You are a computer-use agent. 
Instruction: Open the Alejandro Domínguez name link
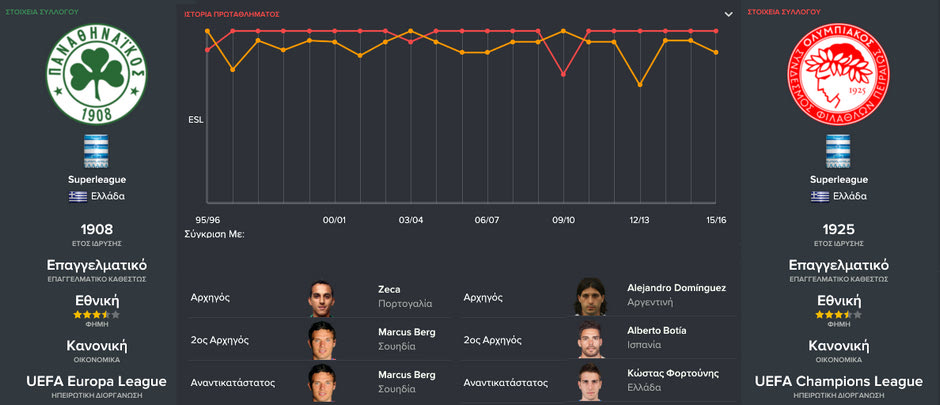[676, 288]
